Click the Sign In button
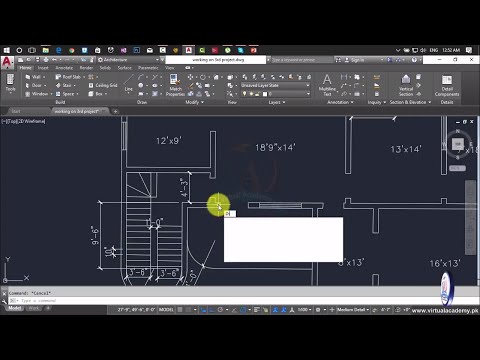This screenshot has height=360, width=480. pyautogui.click(x=354, y=60)
